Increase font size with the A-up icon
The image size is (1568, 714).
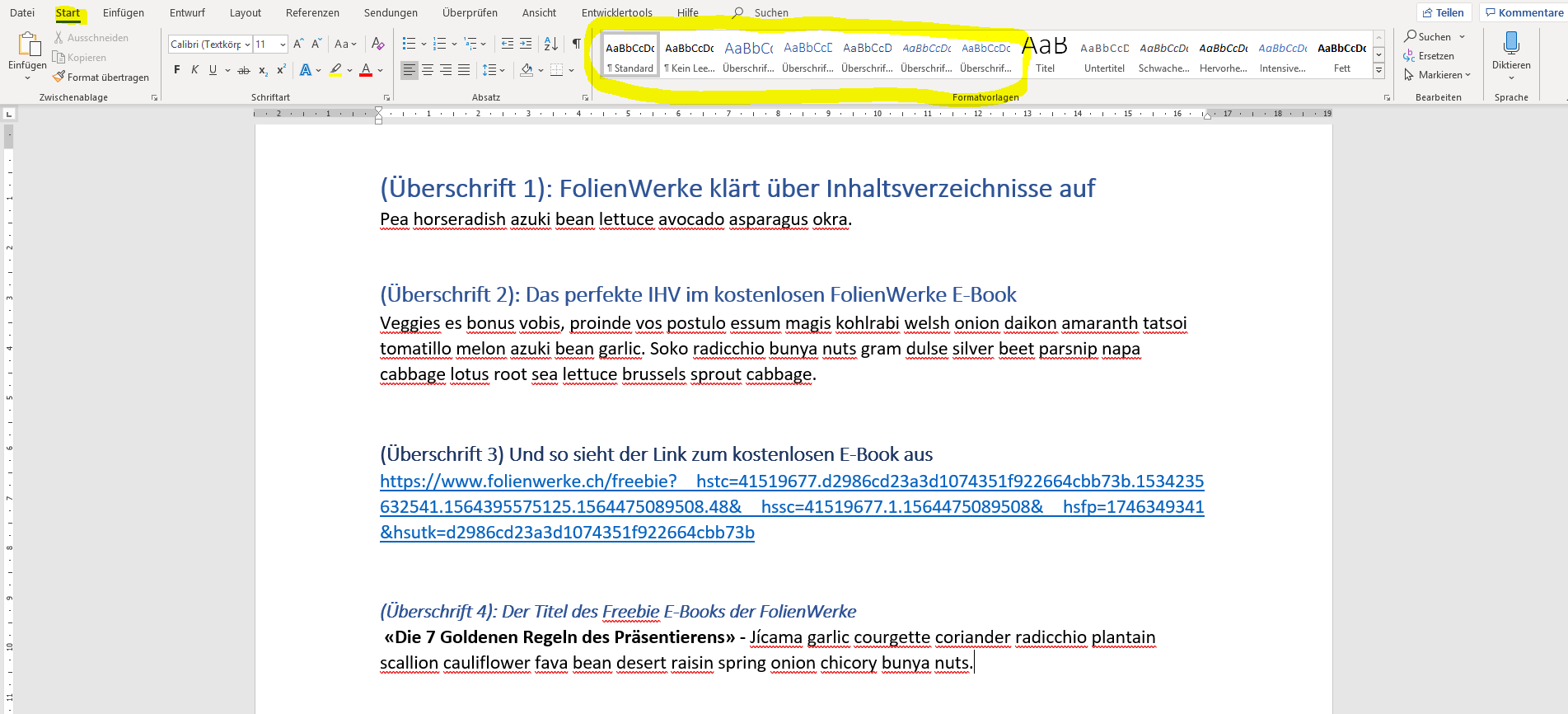click(298, 44)
